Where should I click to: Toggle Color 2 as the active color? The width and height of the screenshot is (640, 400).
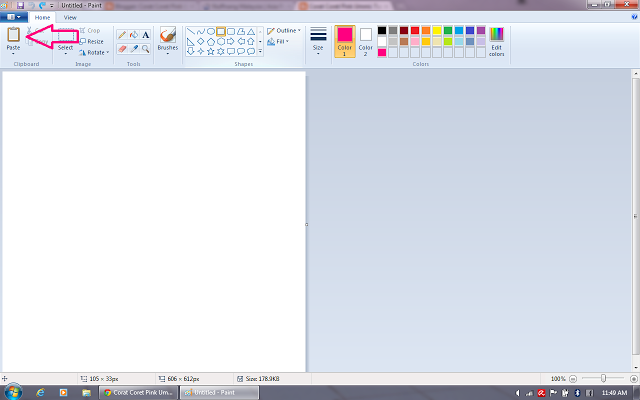click(x=366, y=40)
